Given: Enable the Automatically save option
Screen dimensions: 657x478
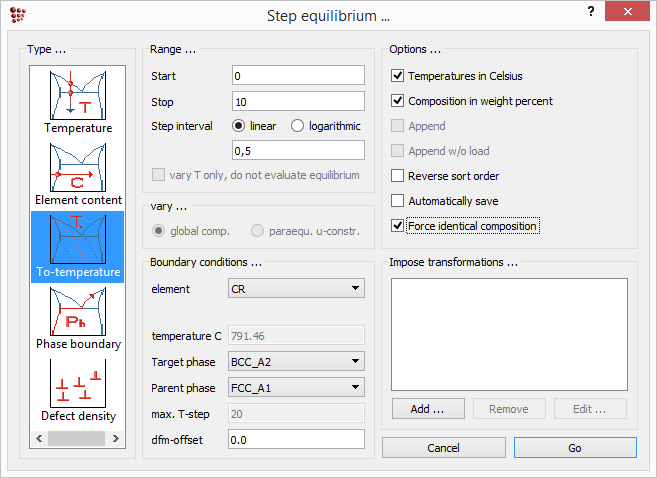Looking at the screenshot, I should (x=398, y=201).
